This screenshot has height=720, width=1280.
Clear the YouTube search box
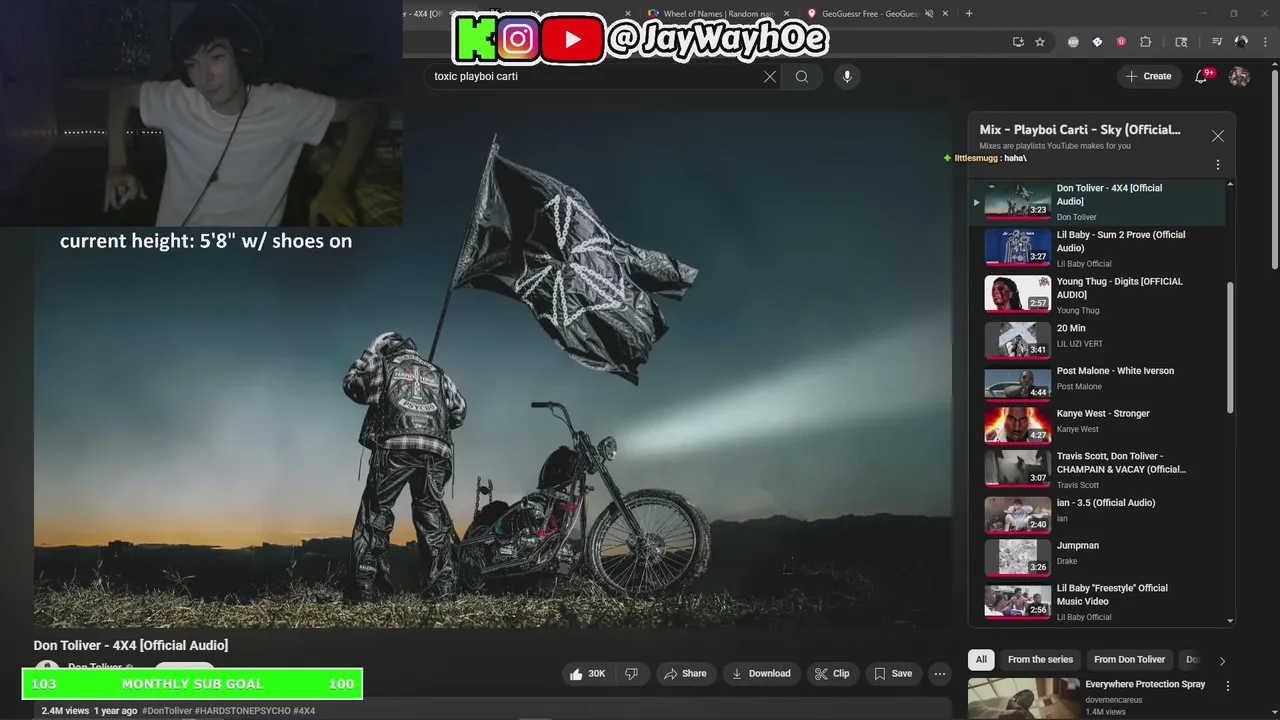770,77
